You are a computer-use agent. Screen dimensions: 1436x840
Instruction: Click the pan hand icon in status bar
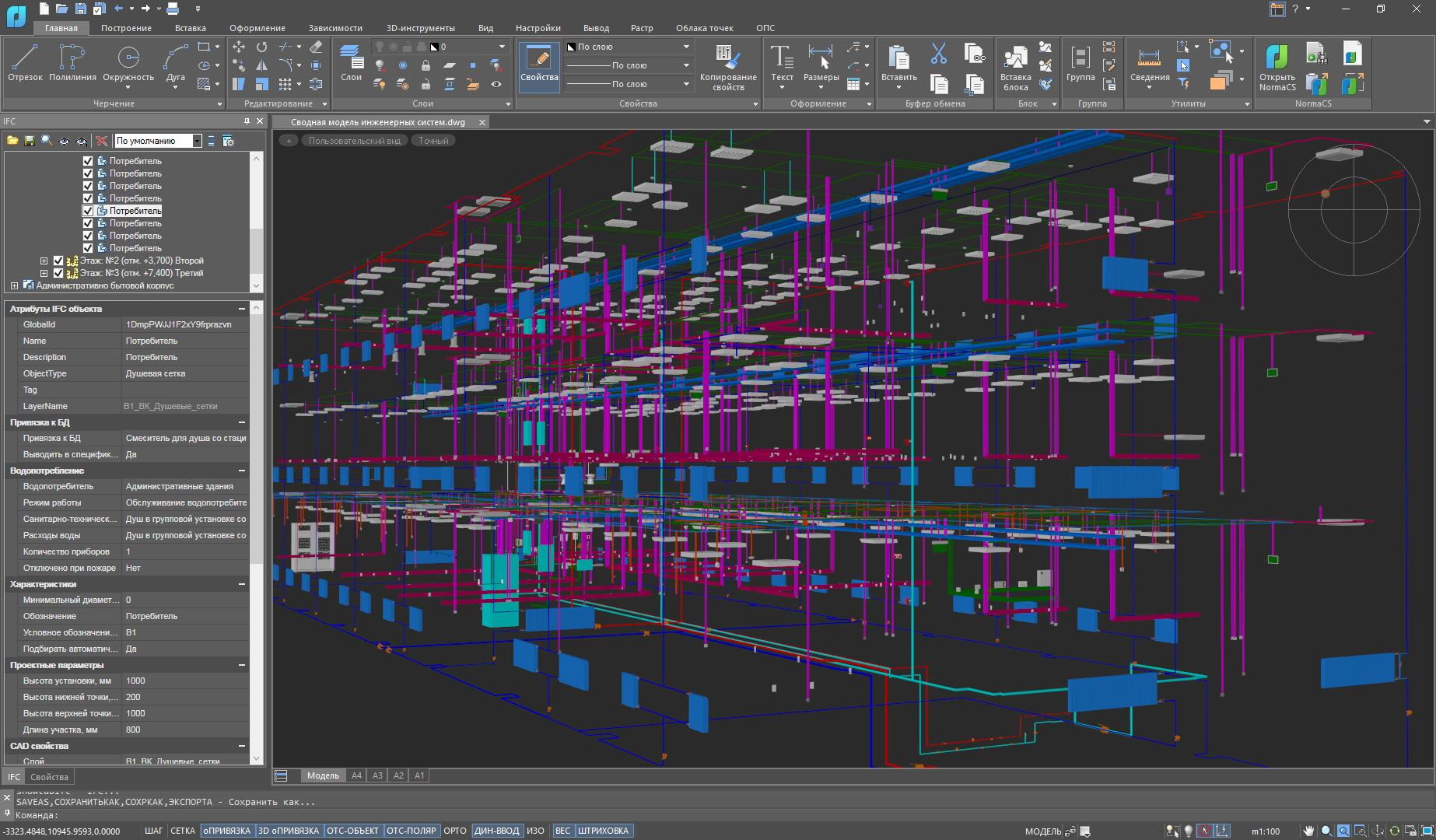(1309, 831)
